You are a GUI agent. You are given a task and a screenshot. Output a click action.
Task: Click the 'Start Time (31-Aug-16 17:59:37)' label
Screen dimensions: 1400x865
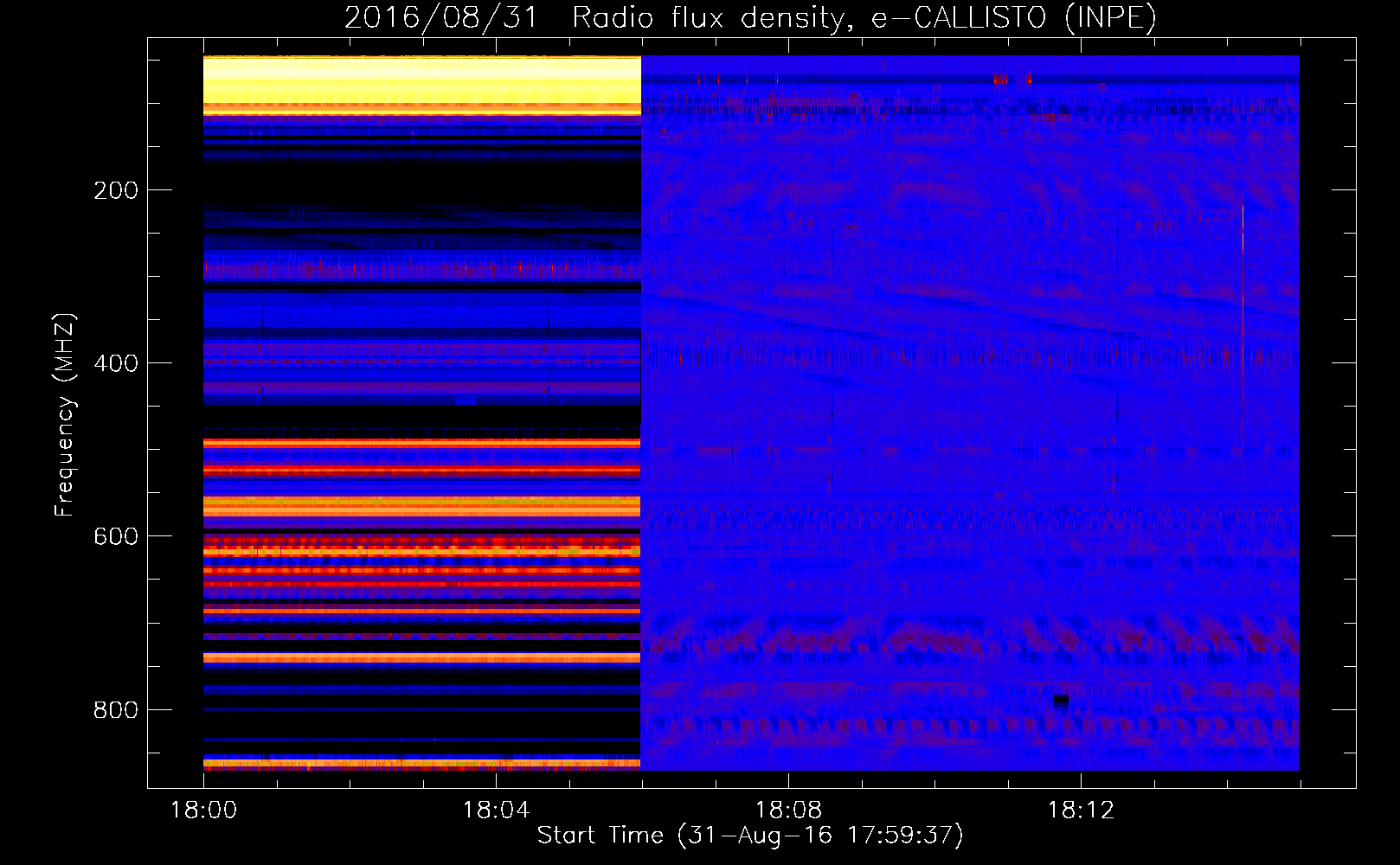point(750,836)
